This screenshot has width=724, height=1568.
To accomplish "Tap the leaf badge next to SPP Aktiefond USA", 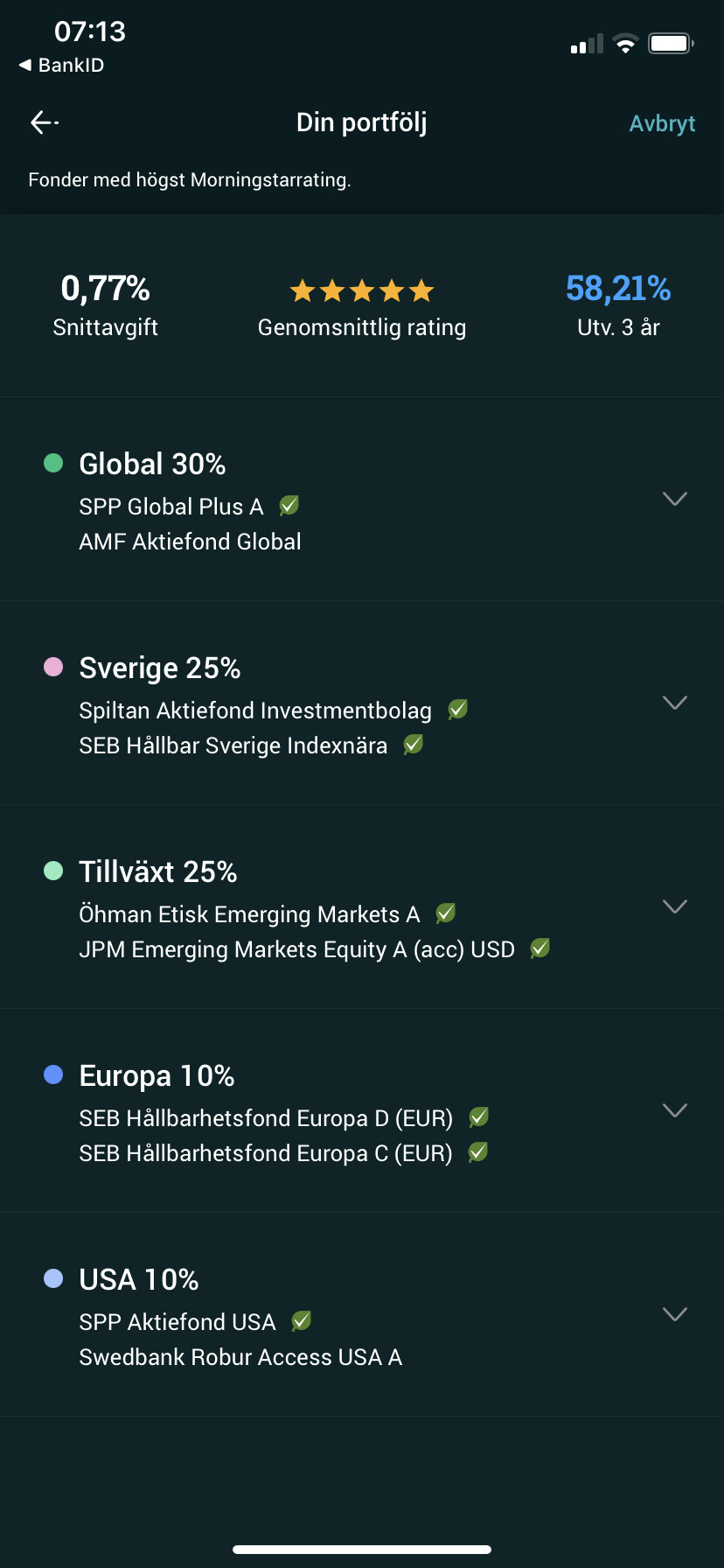I will click(x=301, y=1321).
